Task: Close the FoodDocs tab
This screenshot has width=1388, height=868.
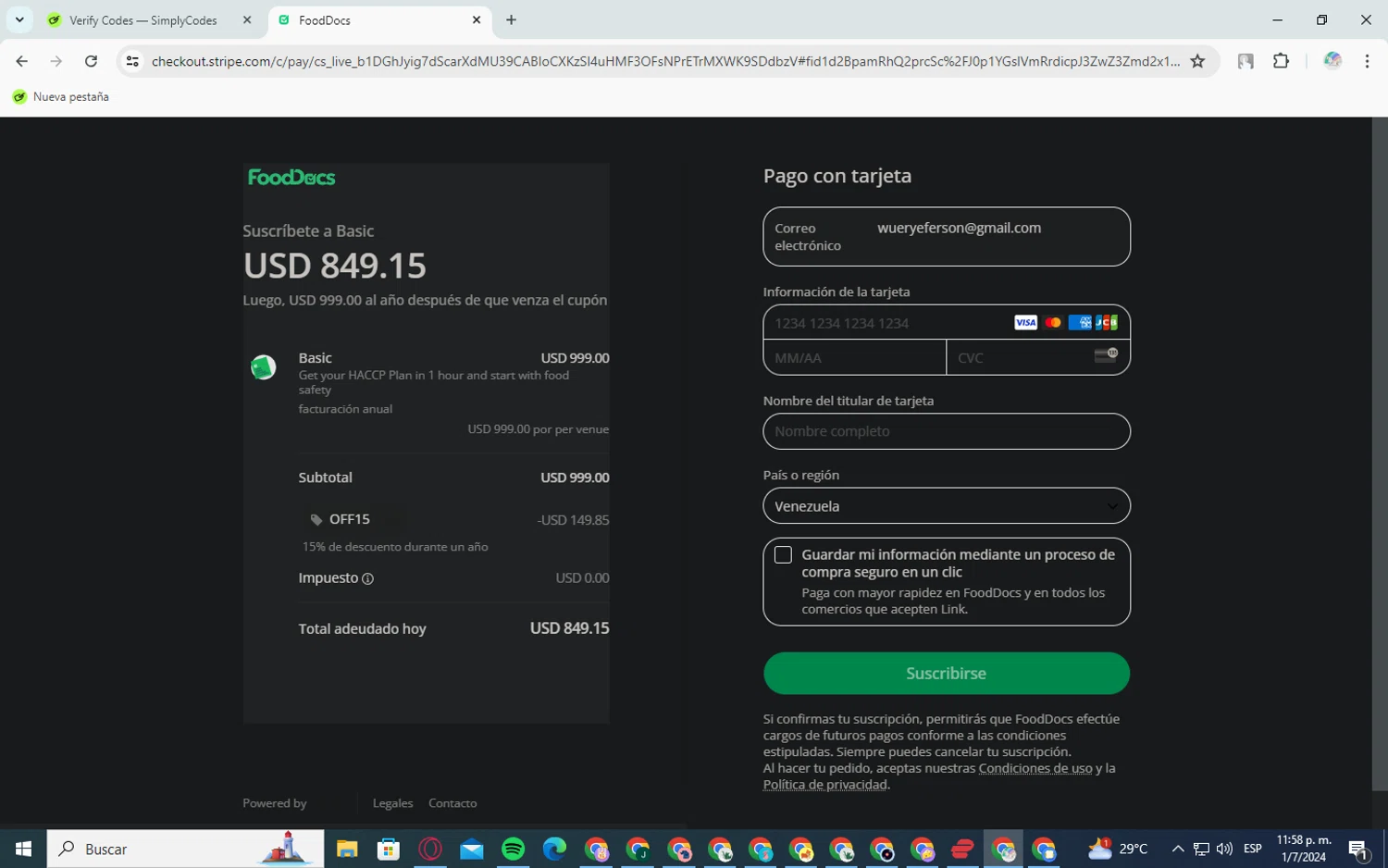Action: (x=477, y=19)
